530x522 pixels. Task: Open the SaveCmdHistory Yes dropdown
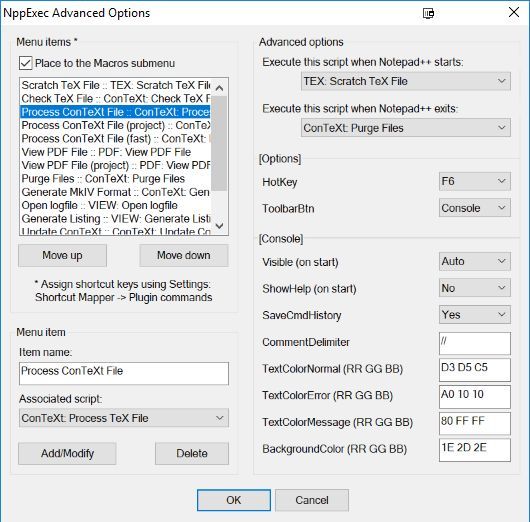475,315
